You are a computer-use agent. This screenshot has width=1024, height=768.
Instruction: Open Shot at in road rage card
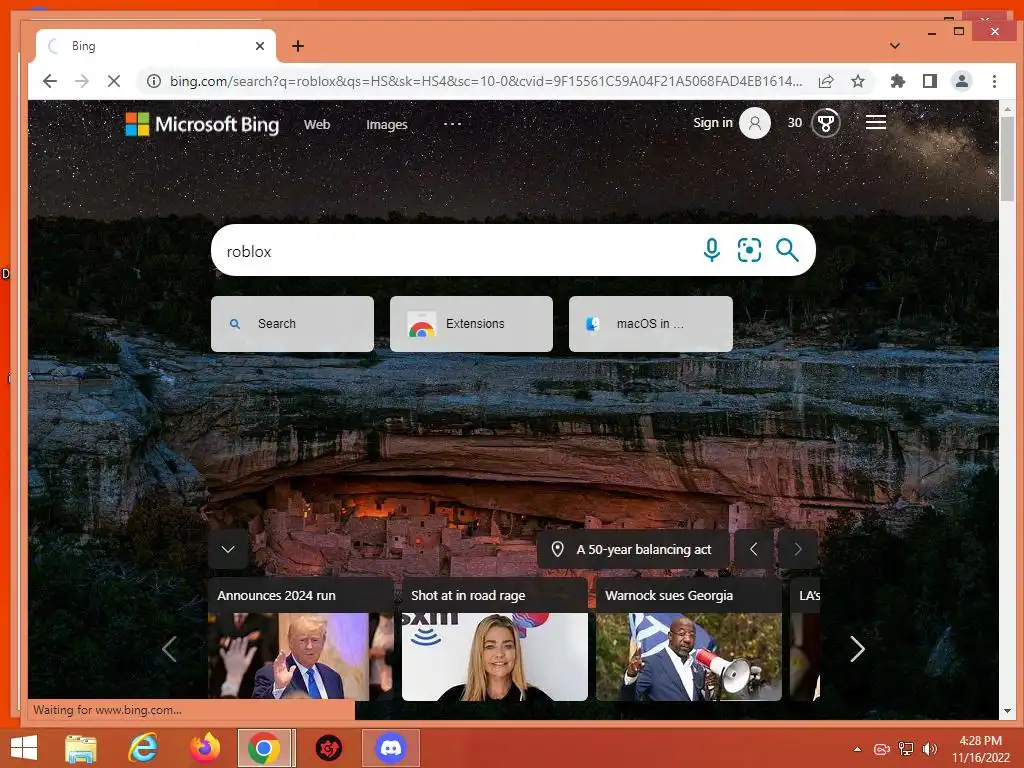(x=494, y=639)
